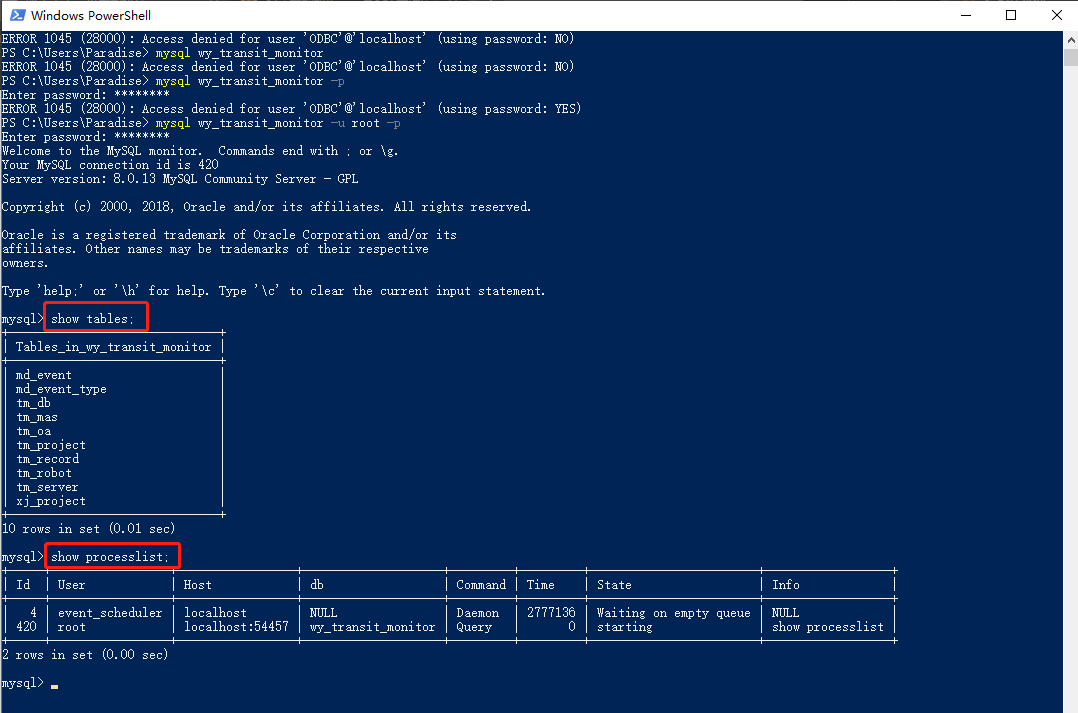Click 'show processlist' in Info column

pyautogui.click(x=827, y=627)
